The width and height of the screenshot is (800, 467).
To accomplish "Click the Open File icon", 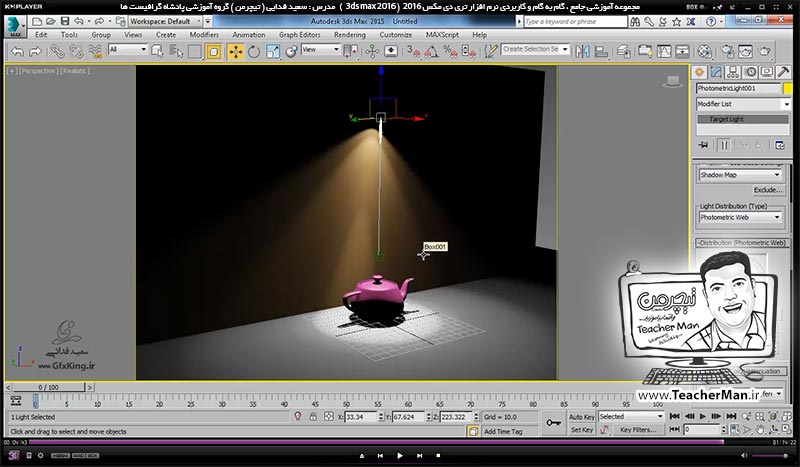I will (x=51, y=21).
